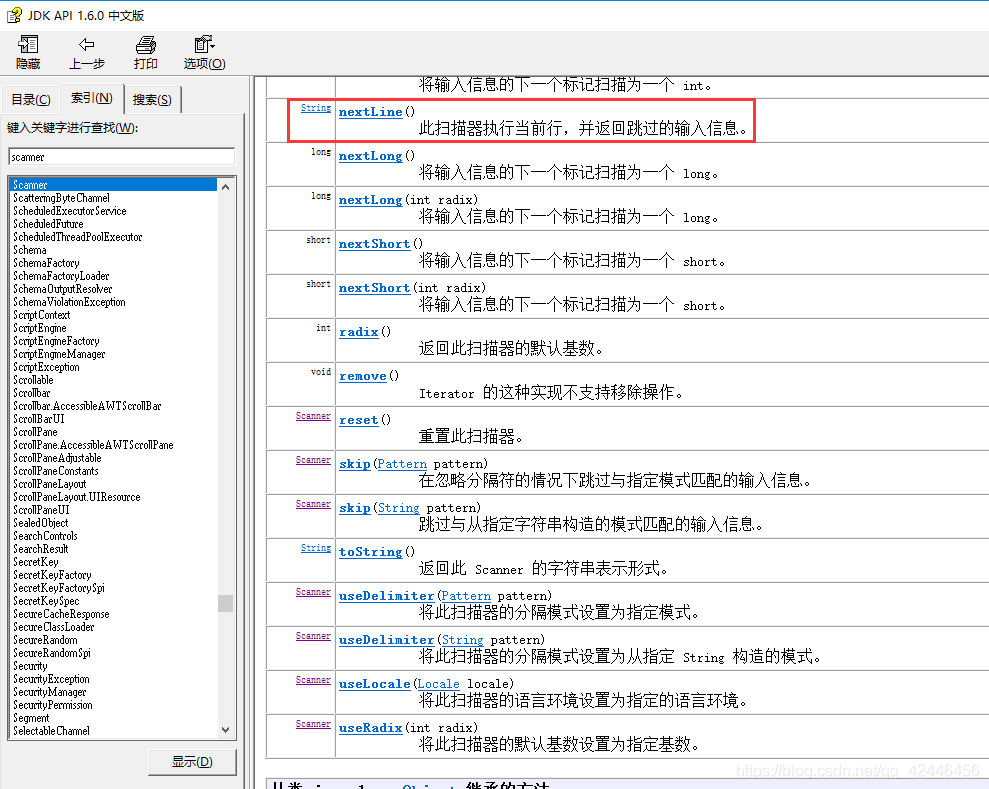This screenshot has height=789, width=989.
Task: Click the Display (显示) button
Action: click(192, 762)
